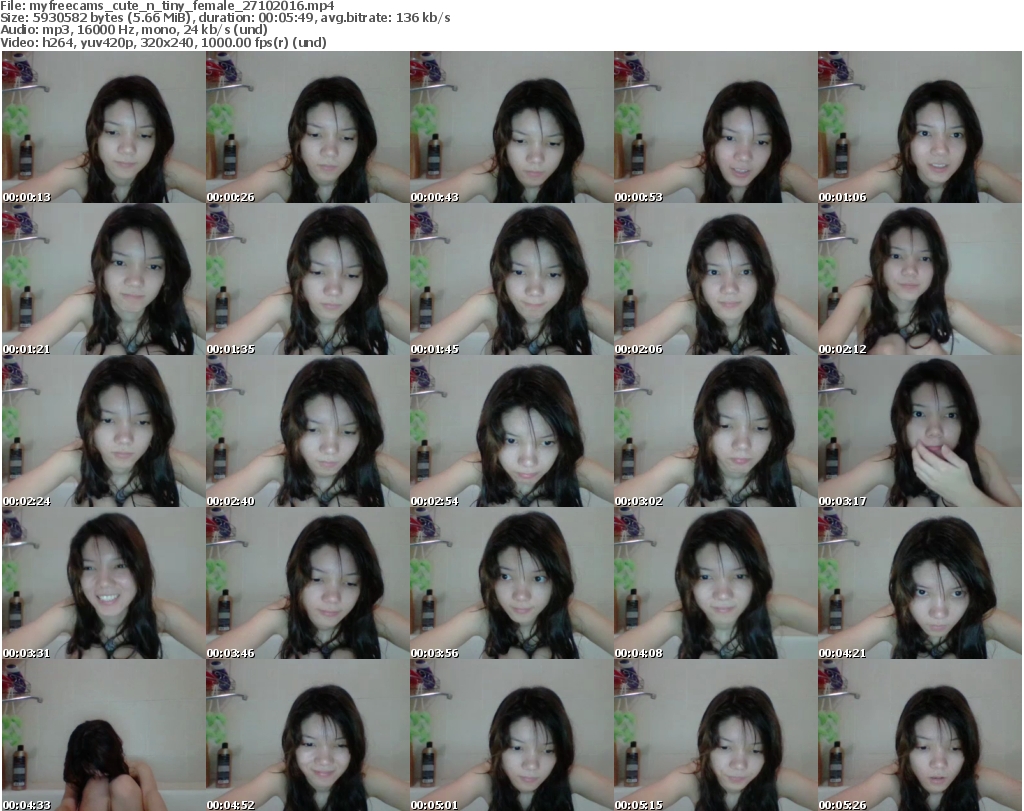
Task: Select the thumbnail timestamped 00:03:31
Action: click(x=103, y=584)
